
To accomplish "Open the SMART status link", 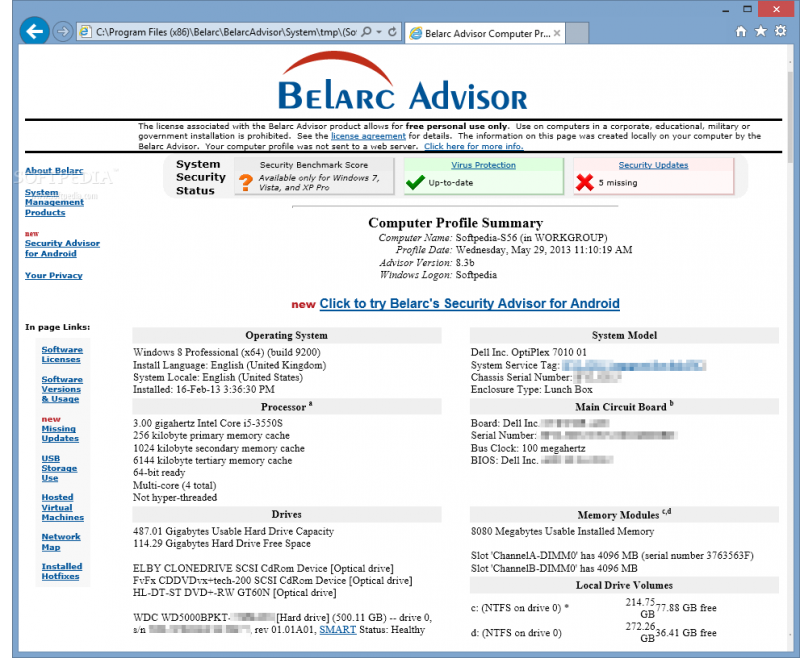I will (x=337, y=630).
